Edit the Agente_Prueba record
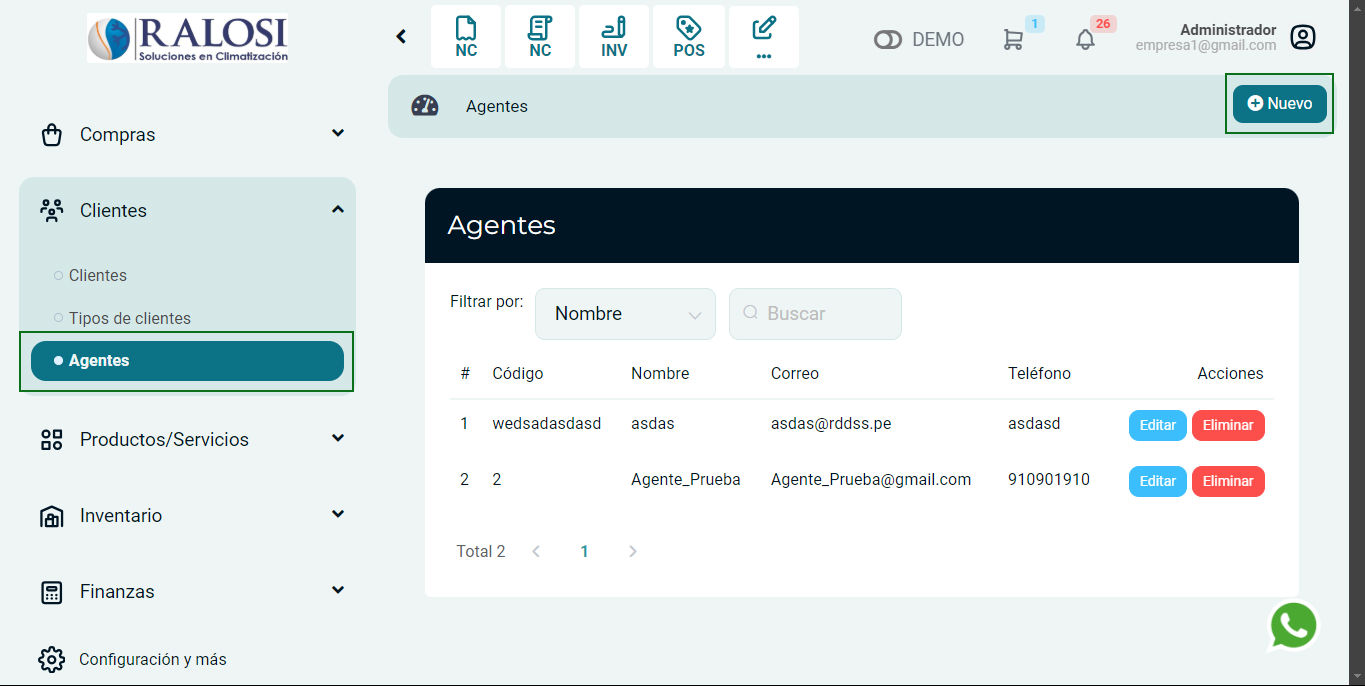 click(1157, 481)
